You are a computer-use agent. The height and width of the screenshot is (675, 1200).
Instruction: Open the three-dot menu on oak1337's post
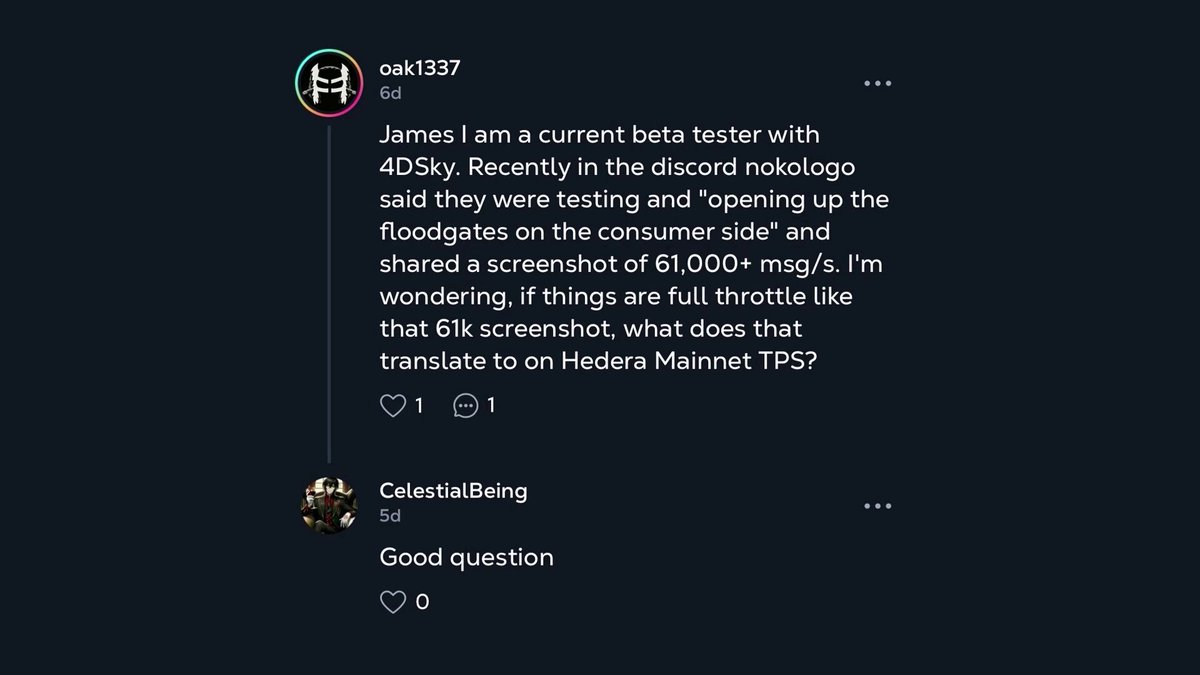tap(877, 83)
